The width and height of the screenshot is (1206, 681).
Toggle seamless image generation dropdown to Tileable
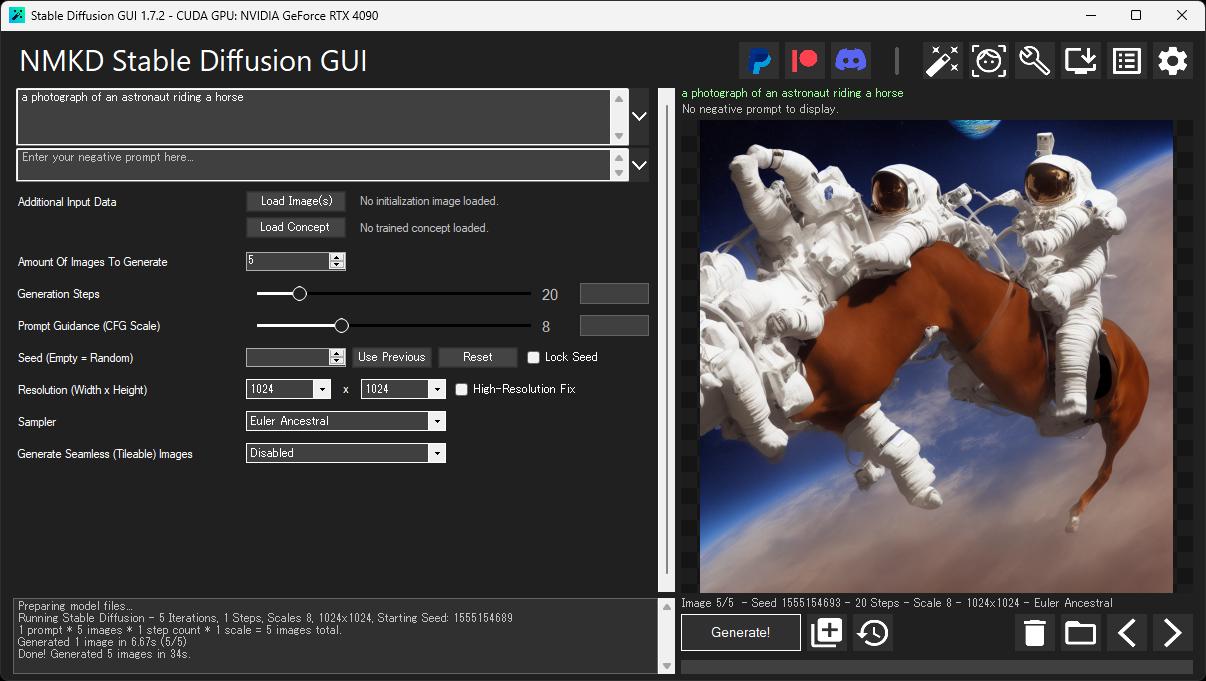437,452
